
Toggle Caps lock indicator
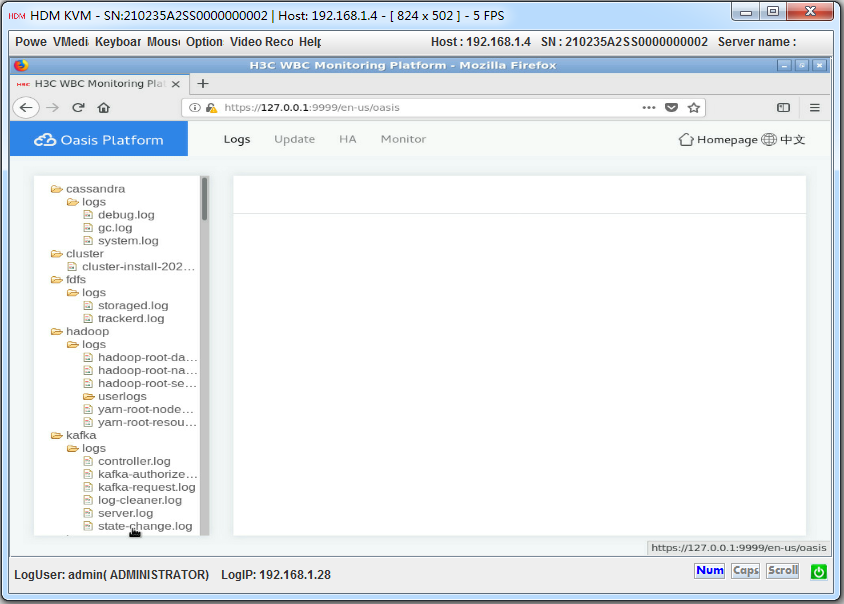tap(745, 570)
